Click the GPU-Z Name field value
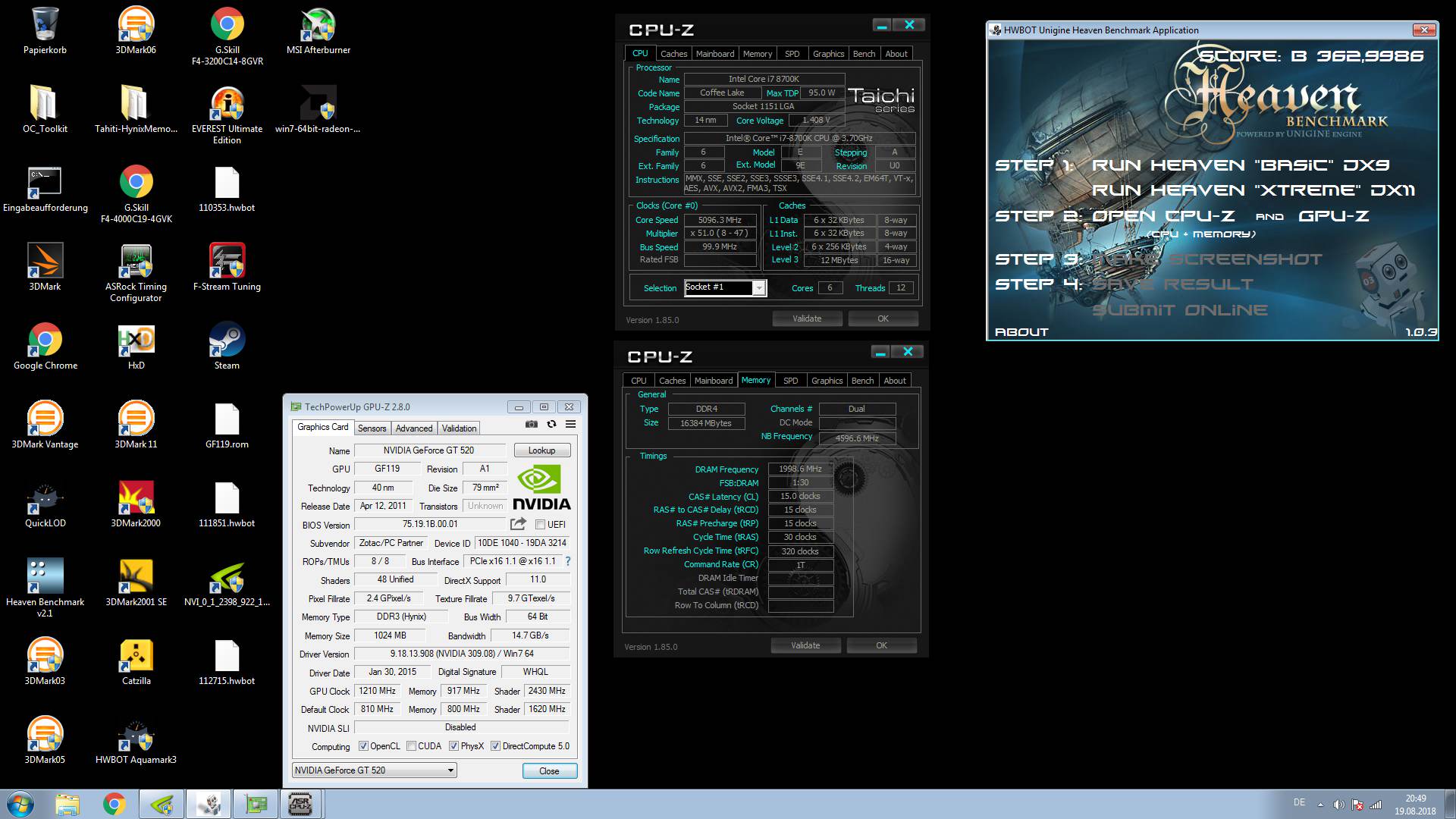 coord(428,450)
